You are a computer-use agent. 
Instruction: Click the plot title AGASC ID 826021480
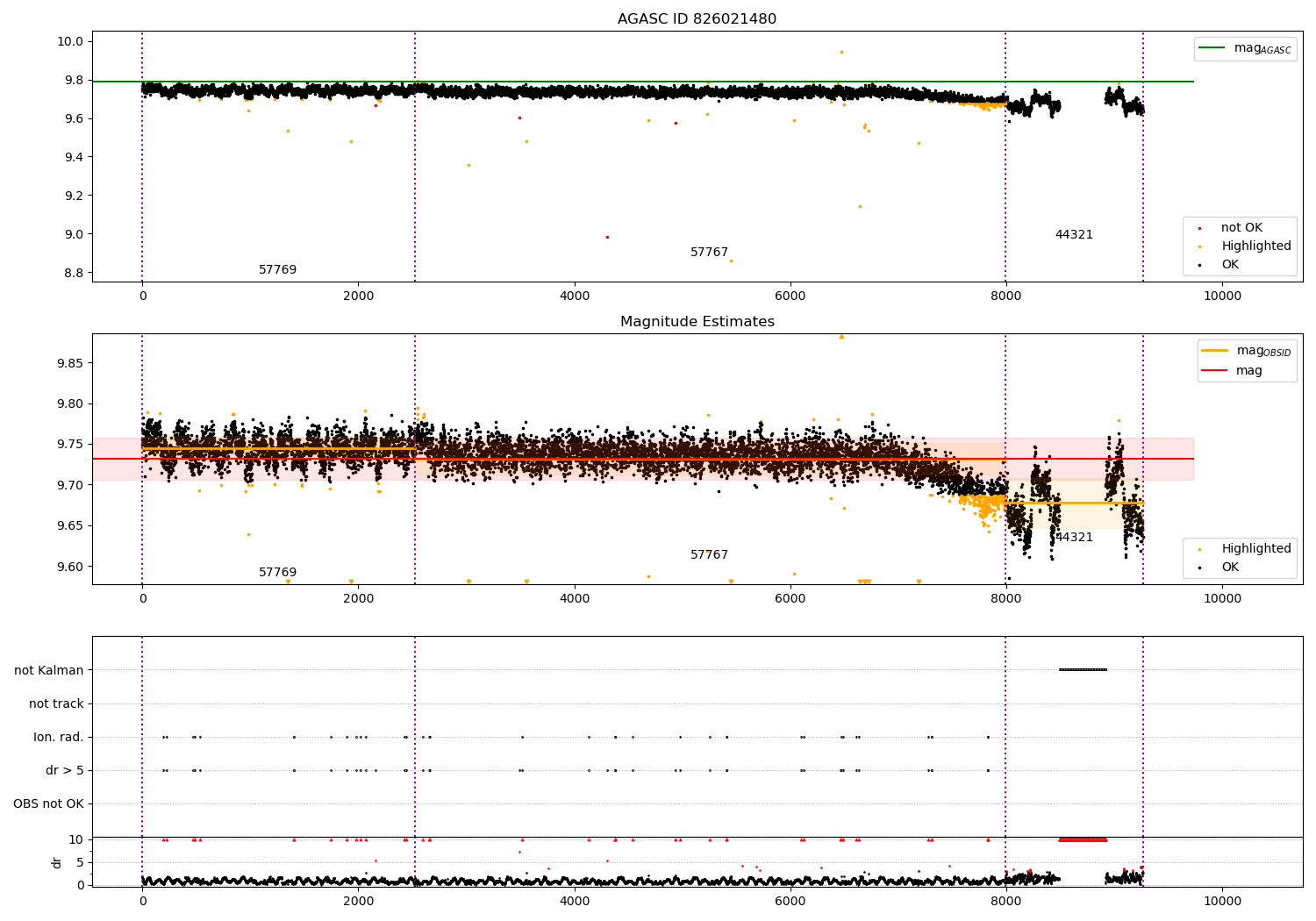[697, 19]
